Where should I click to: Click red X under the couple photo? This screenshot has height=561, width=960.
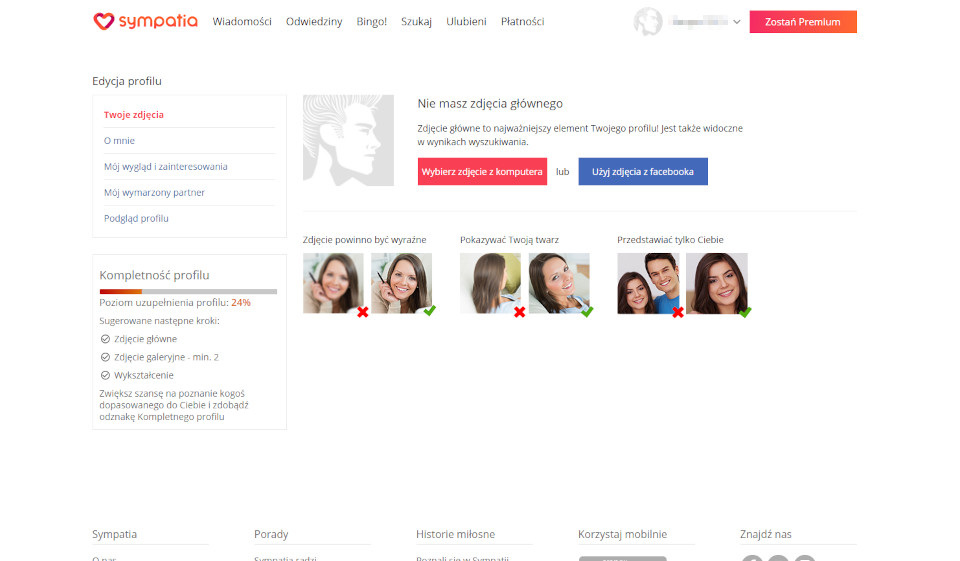coord(677,312)
